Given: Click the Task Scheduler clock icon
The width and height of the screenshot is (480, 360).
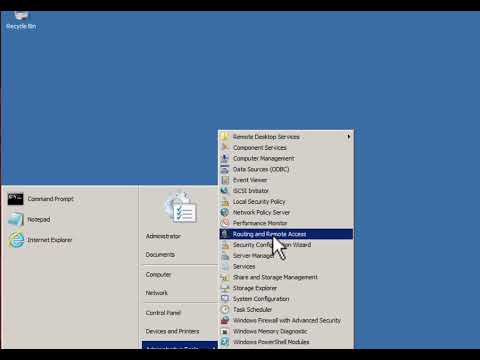Looking at the screenshot, I should point(225,310).
